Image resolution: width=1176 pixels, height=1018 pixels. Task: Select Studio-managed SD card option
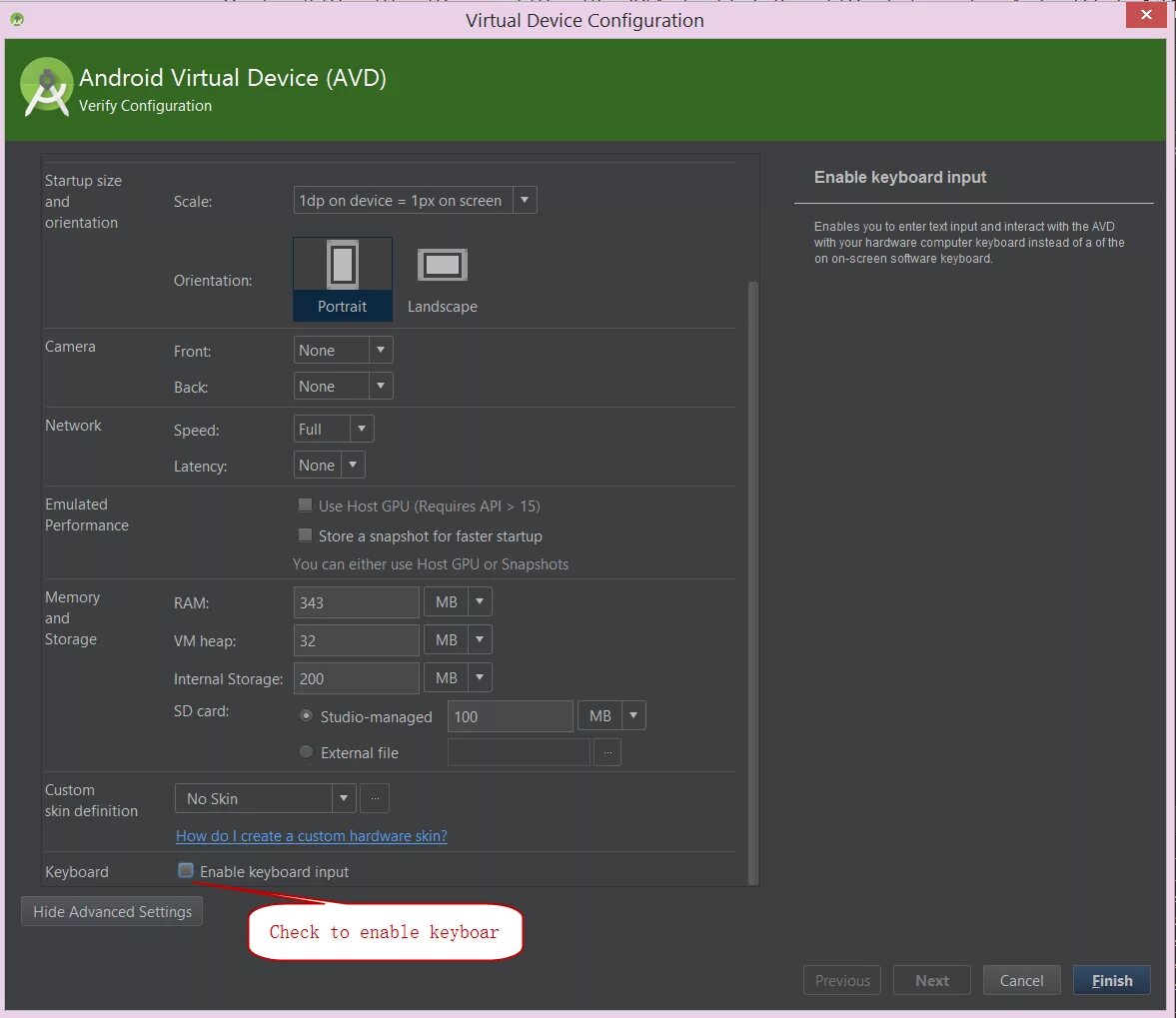tap(306, 716)
